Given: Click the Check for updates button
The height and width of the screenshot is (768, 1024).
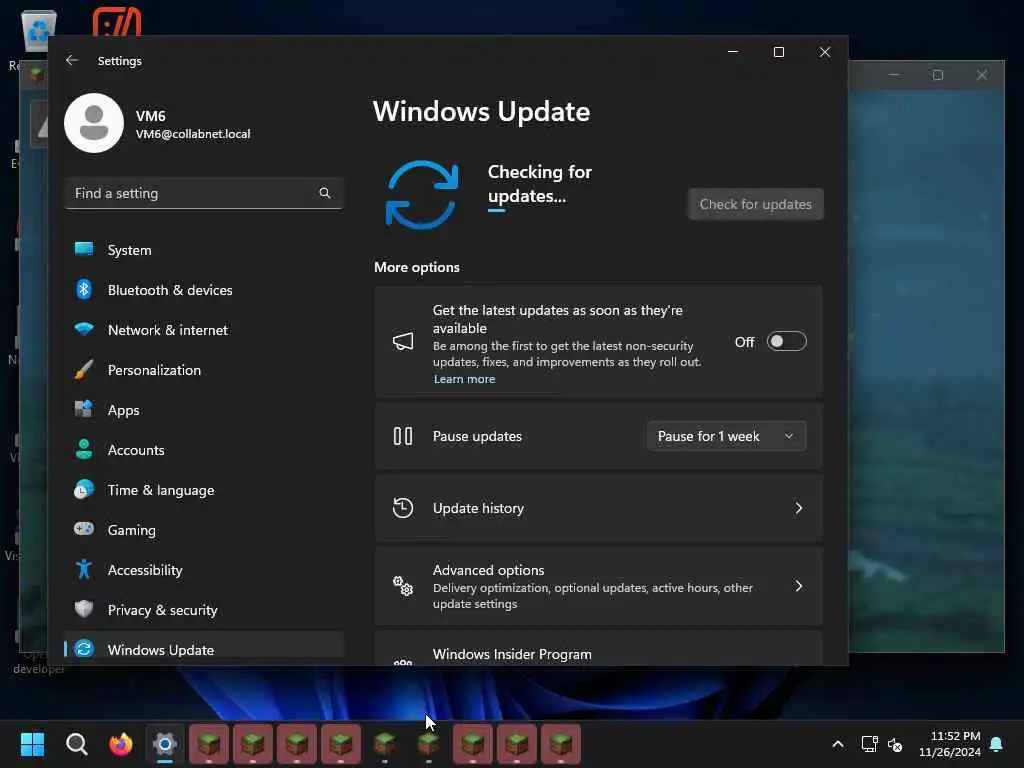Looking at the screenshot, I should pos(755,204).
